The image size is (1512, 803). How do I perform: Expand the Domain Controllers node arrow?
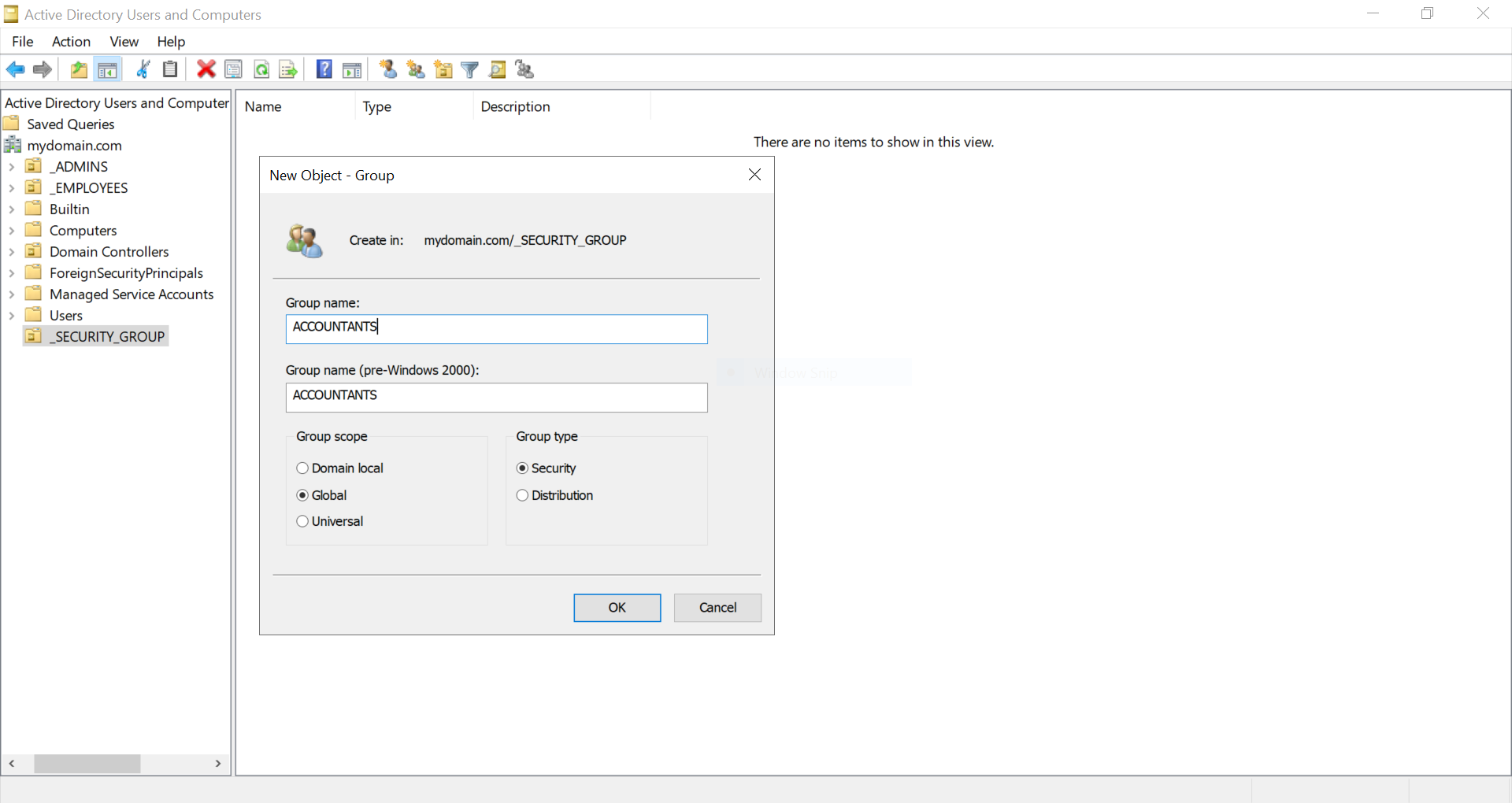click(x=12, y=252)
